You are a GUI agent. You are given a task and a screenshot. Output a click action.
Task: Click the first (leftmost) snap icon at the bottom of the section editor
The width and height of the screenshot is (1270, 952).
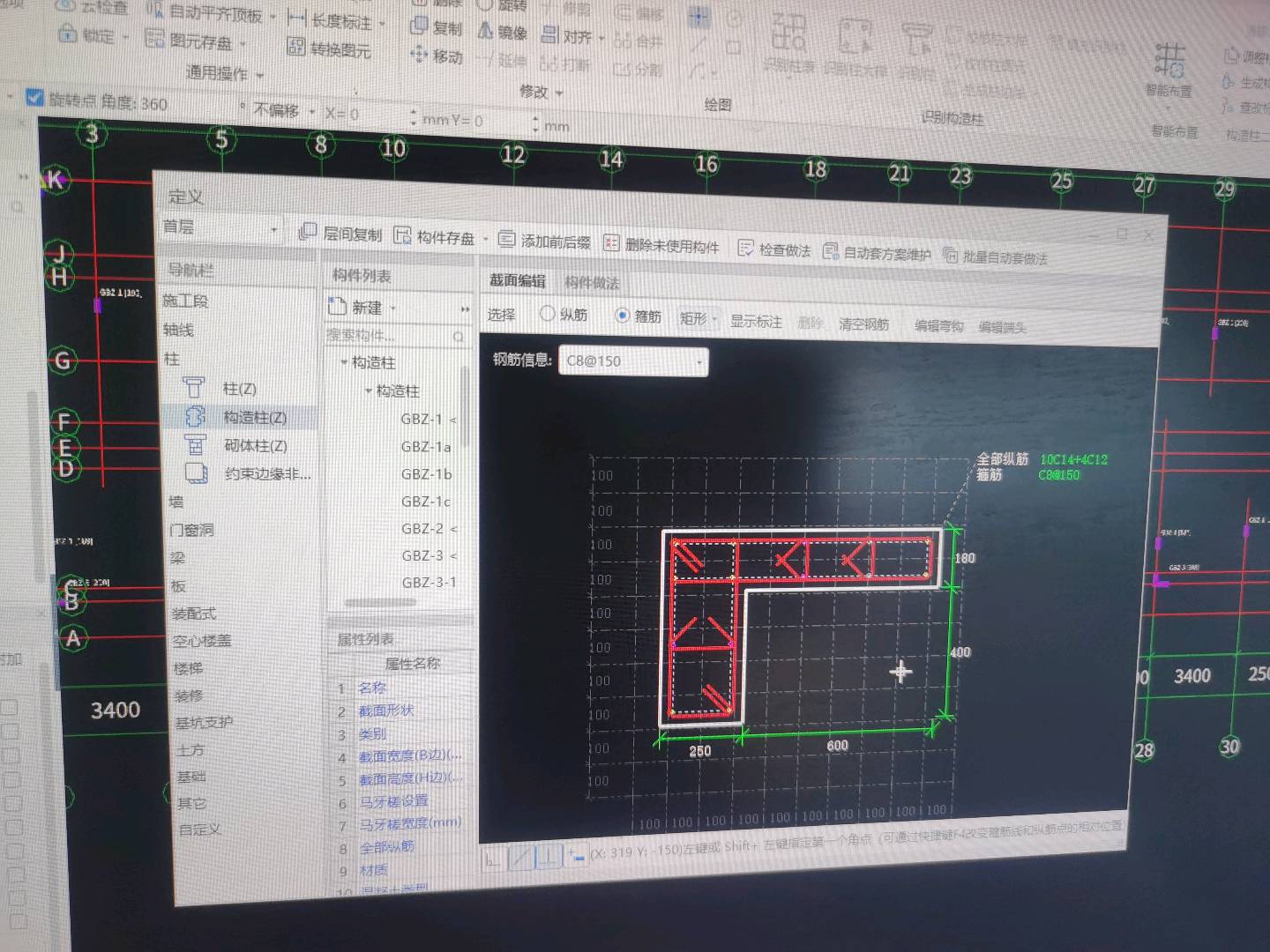[x=493, y=857]
